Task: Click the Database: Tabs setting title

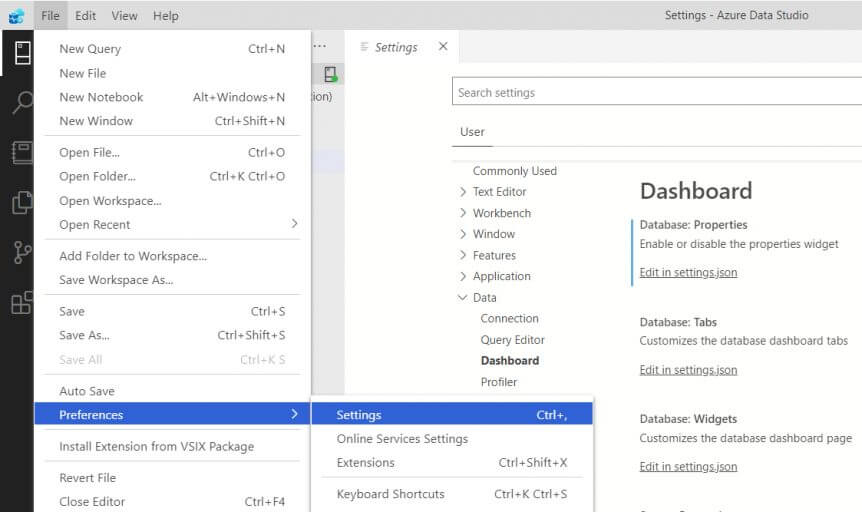Action: (x=678, y=322)
